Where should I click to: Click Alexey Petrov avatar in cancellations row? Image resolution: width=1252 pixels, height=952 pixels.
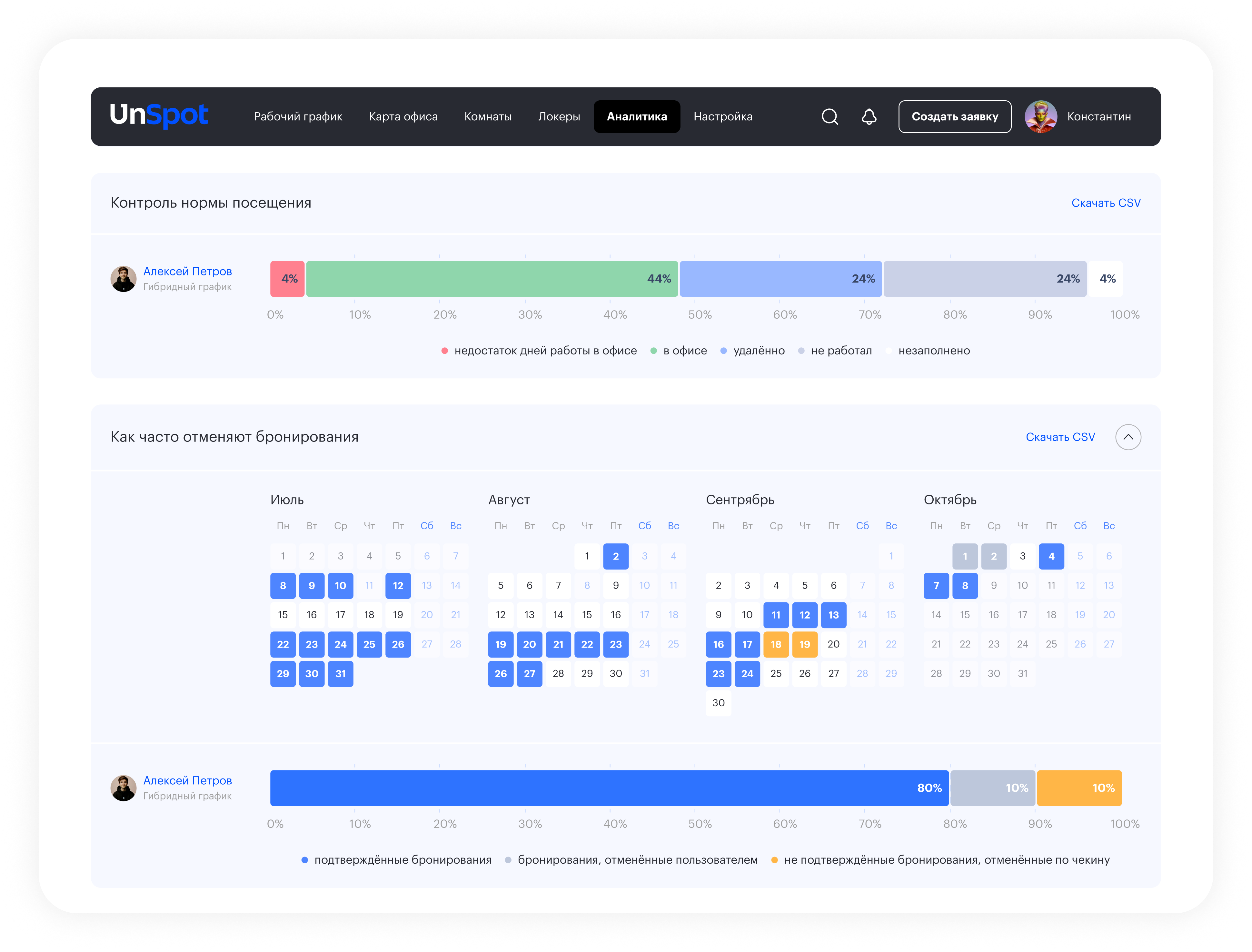[123, 788]
